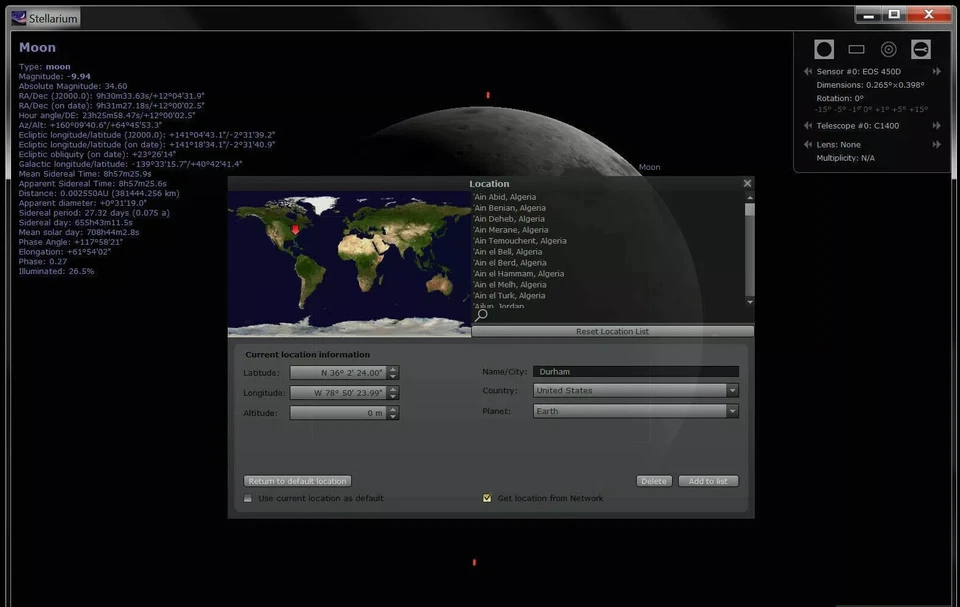Click the Add to list button
This screenshot has height=607, width=960.
pyautogui.click(x=708, y=480)
